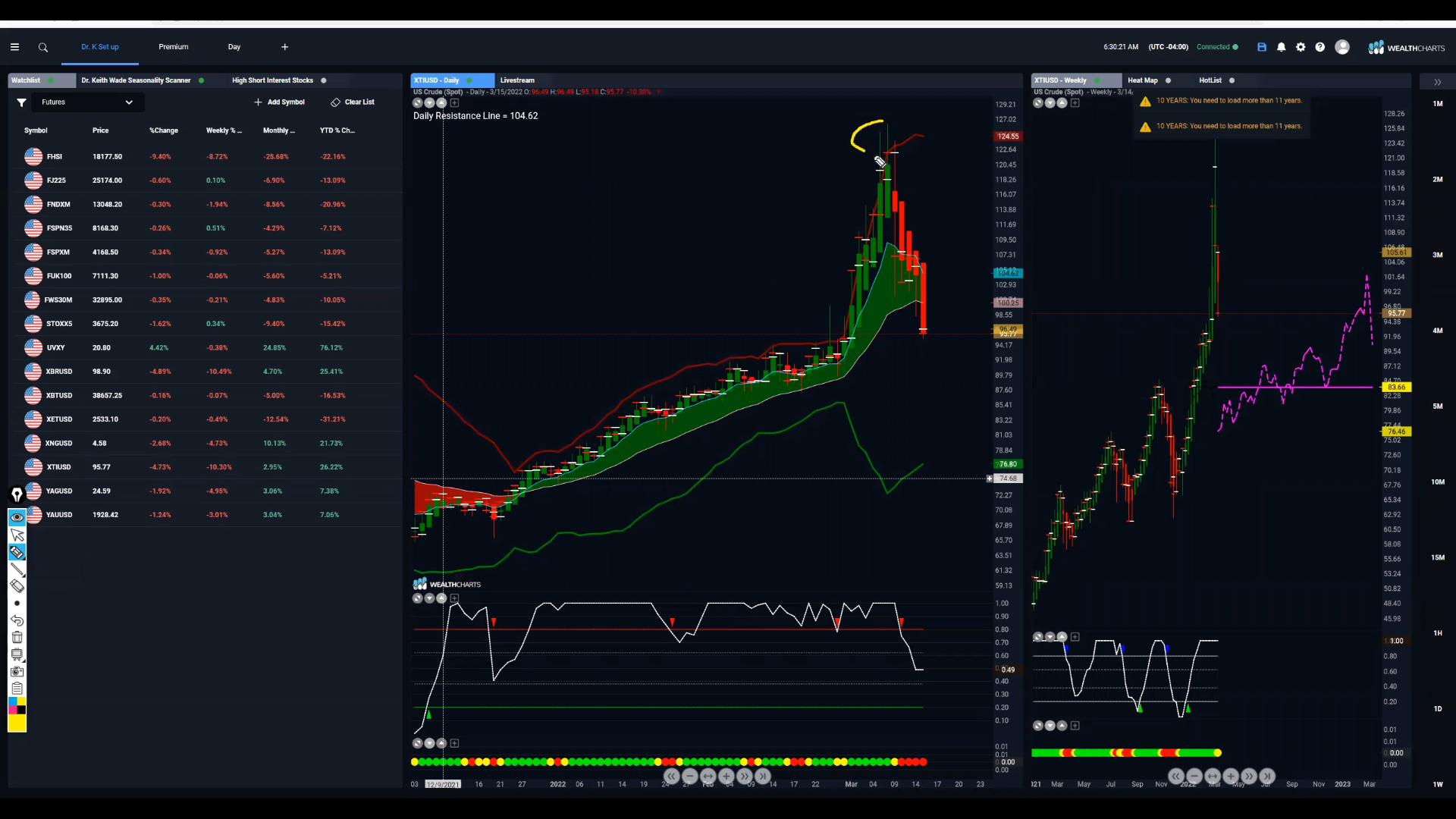Switch to Premium workspace tab
Image resolution: width=1456 pixels, height=819 pixels.
[x=174, y=47]
